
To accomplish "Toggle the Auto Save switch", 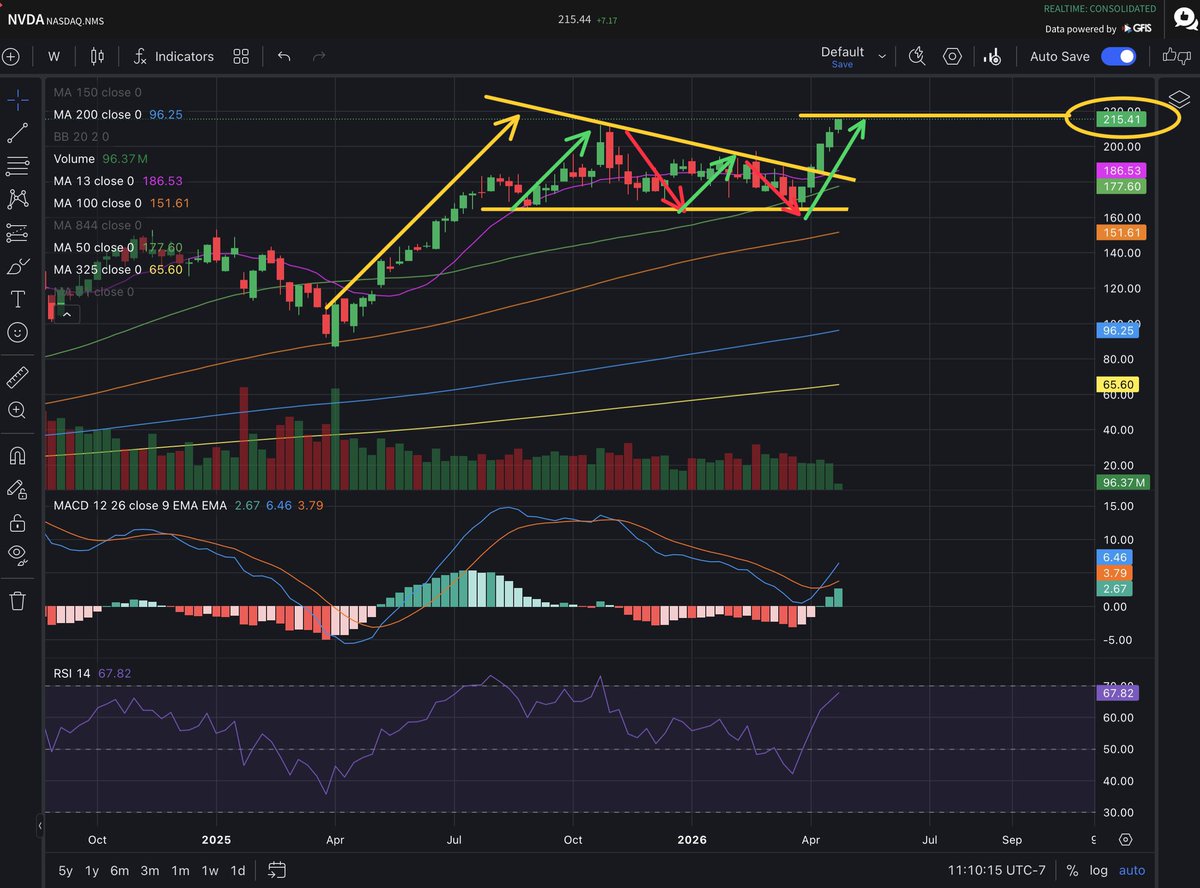I will click(1118, 57).
